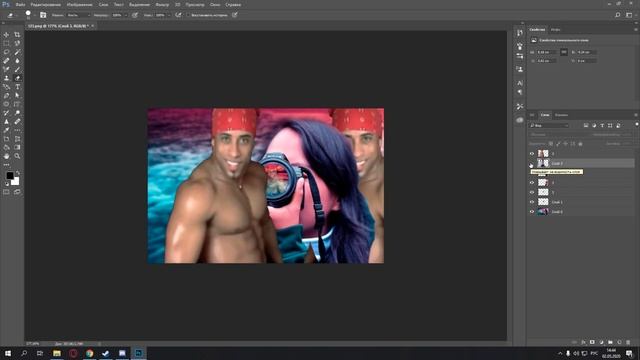Screen dimensions: 640x360
Task: Open the Окно menu
Action: click(x=215, y=4)
